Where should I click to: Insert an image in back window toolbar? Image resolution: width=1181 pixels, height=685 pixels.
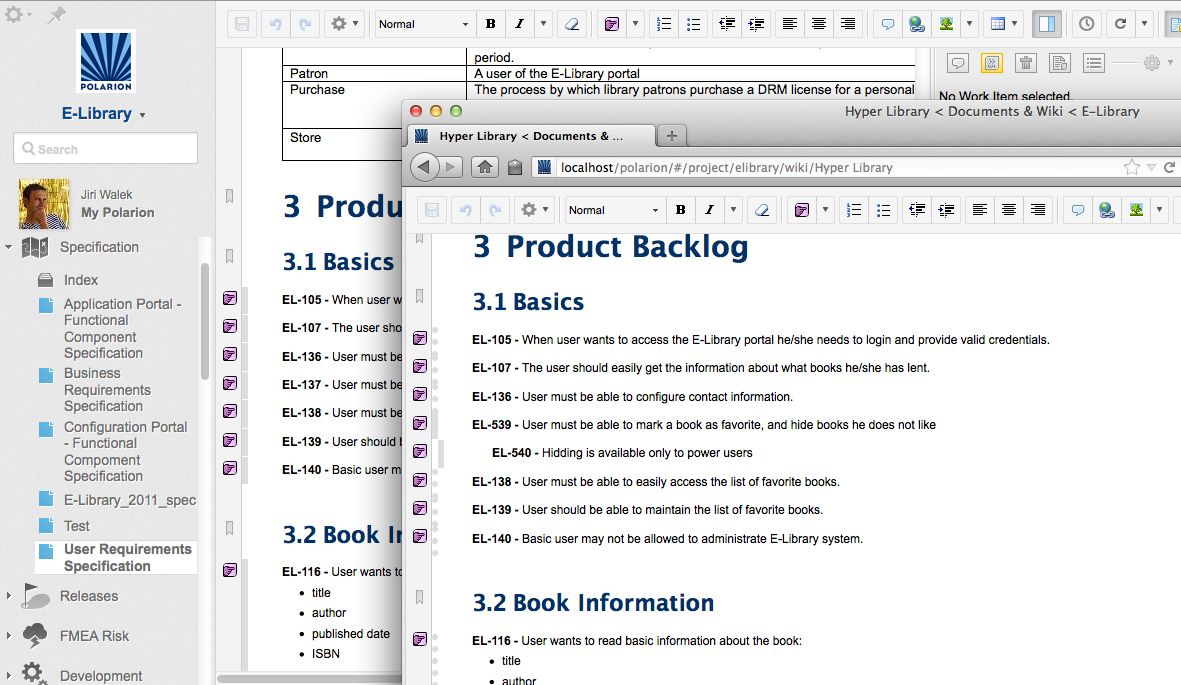946,24
